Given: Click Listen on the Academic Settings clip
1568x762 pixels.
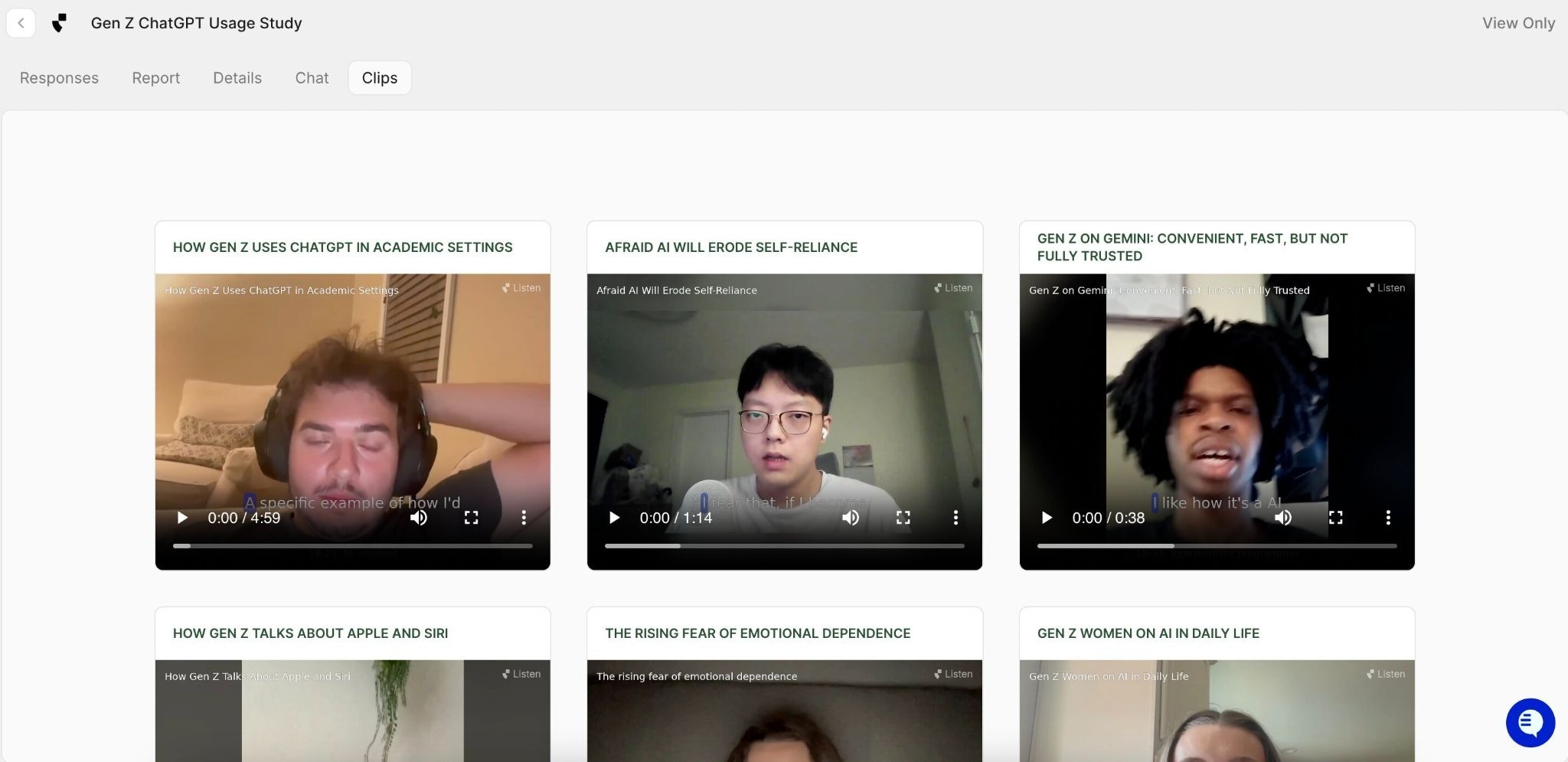Looking at the screenshot, I should pyautogui.click(x=521, y=288).
